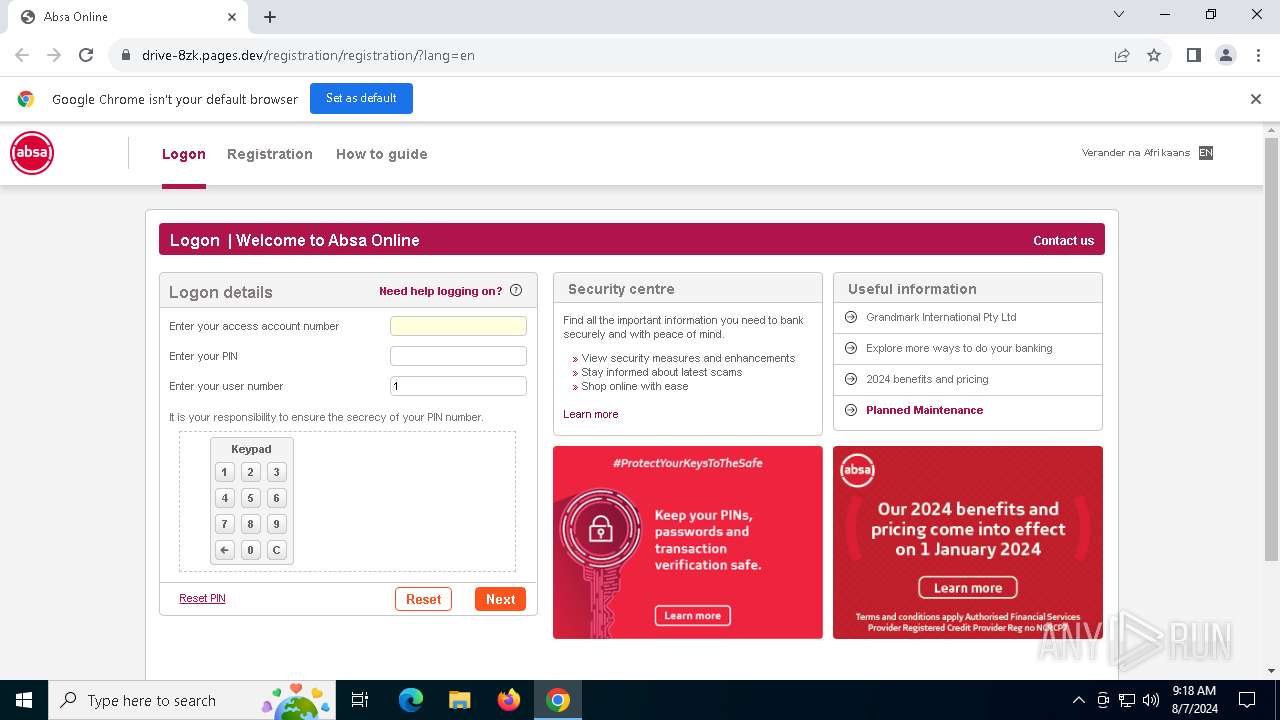Click the share page icon
Viewport: 1280px width, 720px height.
click(x=1122, y=55)
